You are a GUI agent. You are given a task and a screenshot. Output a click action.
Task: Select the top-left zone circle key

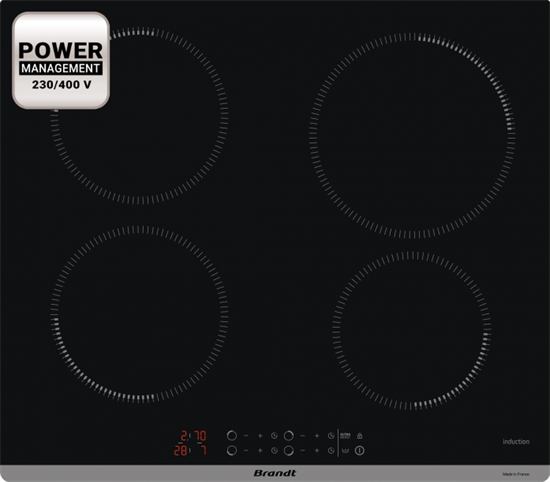coord(232,436)
